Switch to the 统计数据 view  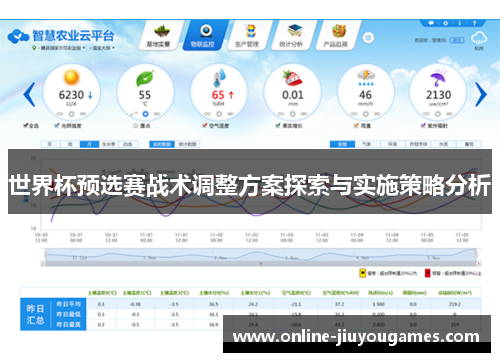(x=187, y=144)
